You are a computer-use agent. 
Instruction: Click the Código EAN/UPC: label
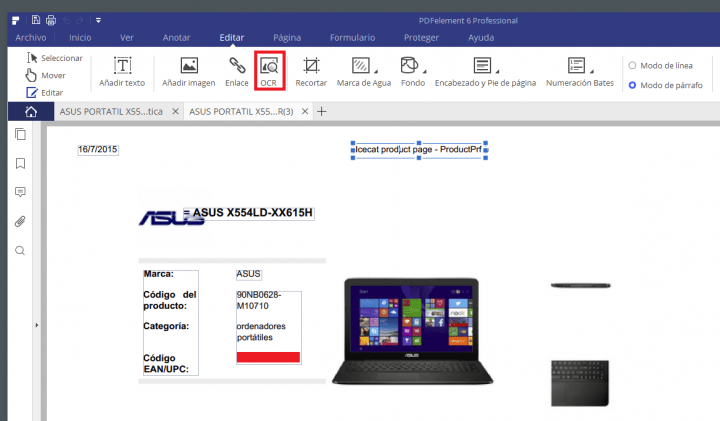[166, 364]
